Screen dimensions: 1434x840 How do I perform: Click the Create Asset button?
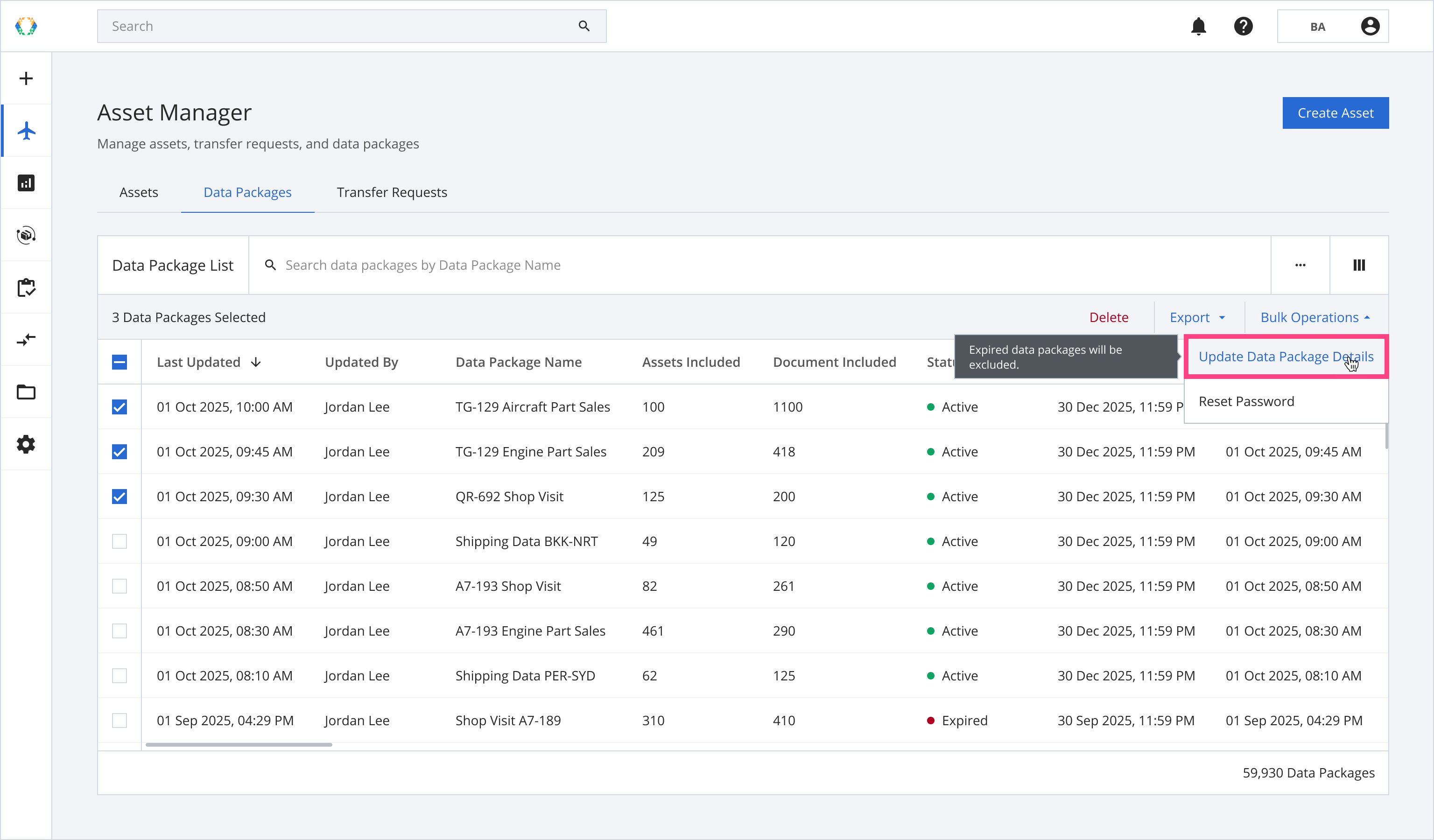pyautogui.click(x=1335, y=113)
